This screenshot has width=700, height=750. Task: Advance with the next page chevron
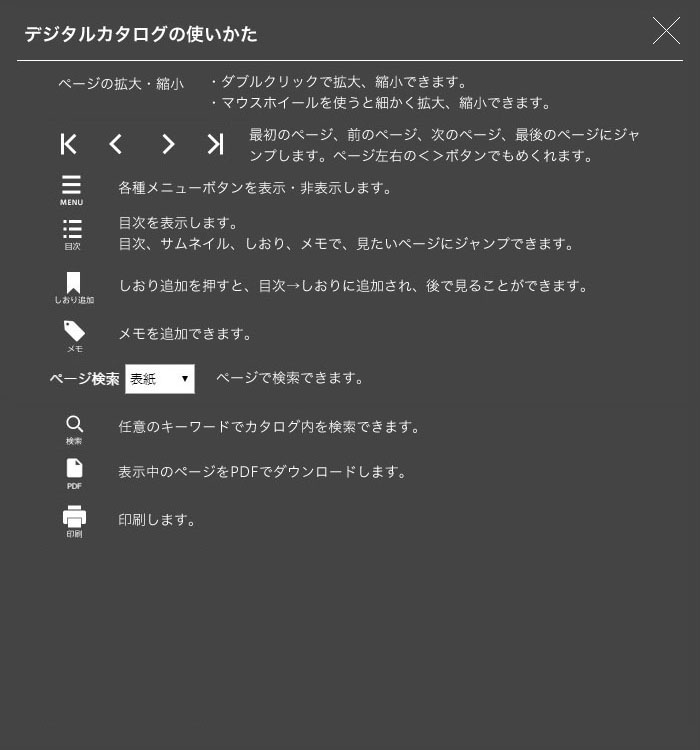coord(168,144)
